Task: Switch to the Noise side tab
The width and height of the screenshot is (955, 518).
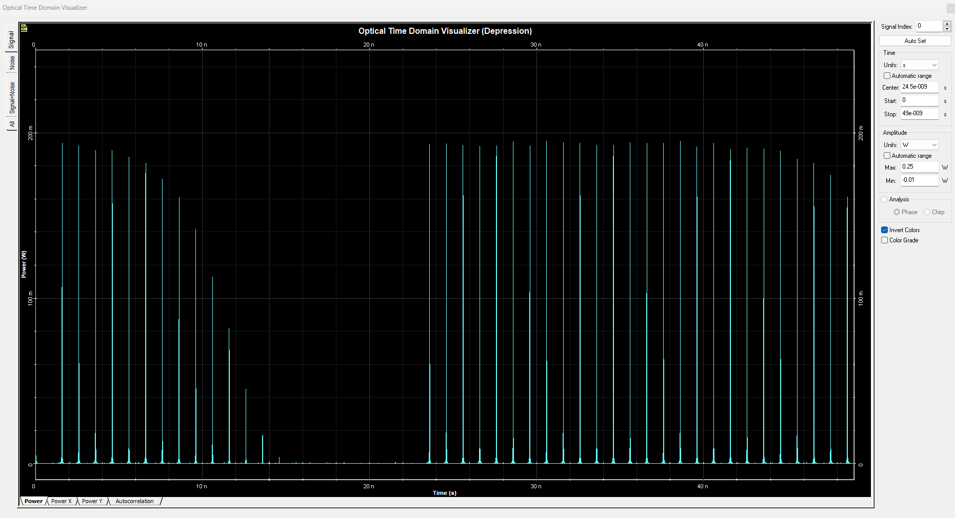Action: tap(12, 63)
